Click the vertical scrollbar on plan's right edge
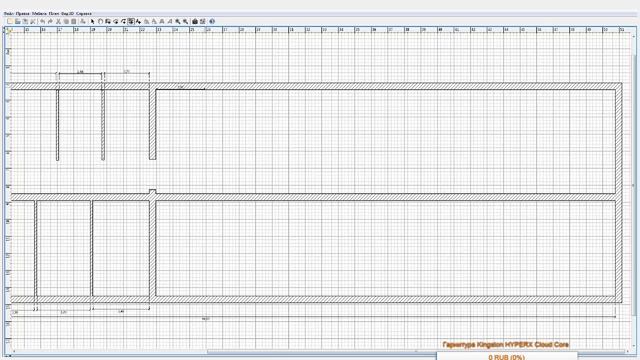The width and height of the screenshot is (640, 360). (633, 184)
